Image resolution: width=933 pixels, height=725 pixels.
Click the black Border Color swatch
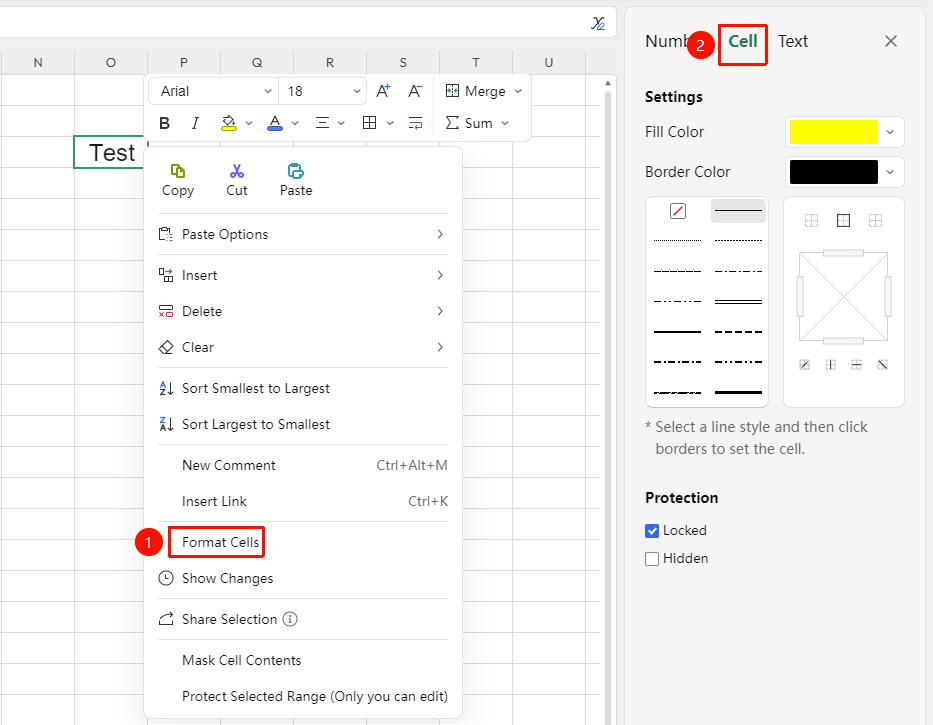pyautogui.click(x=834, y=172)
